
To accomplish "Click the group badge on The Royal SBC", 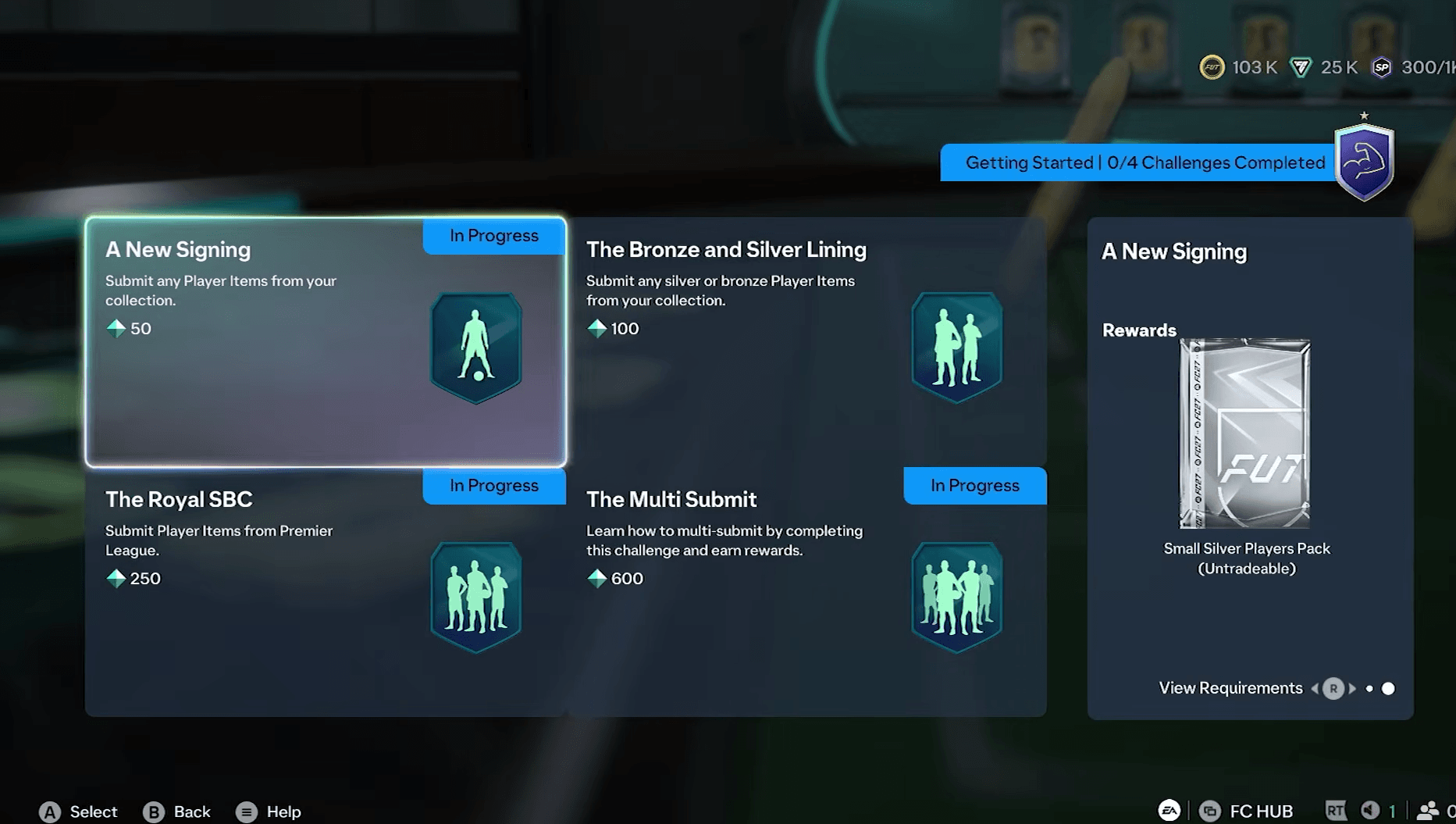I will point(476,597).
